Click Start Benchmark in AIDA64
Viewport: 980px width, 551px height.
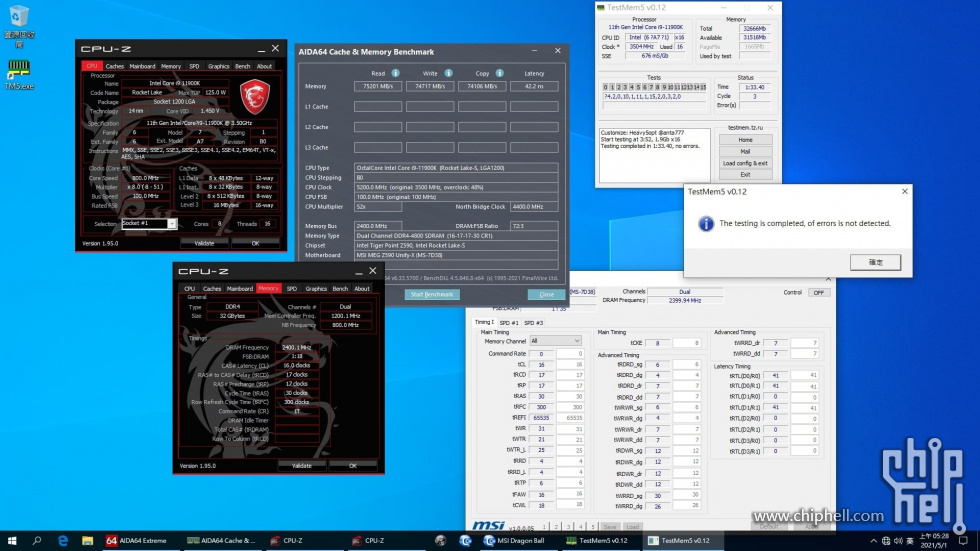(x=432, y=294)
